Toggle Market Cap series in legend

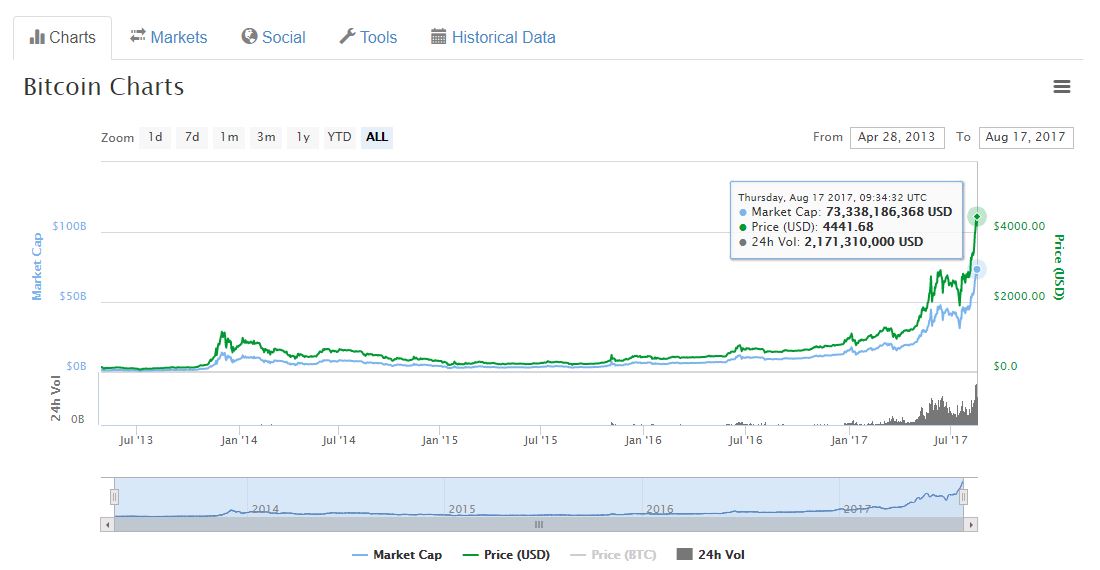point(397,555)
